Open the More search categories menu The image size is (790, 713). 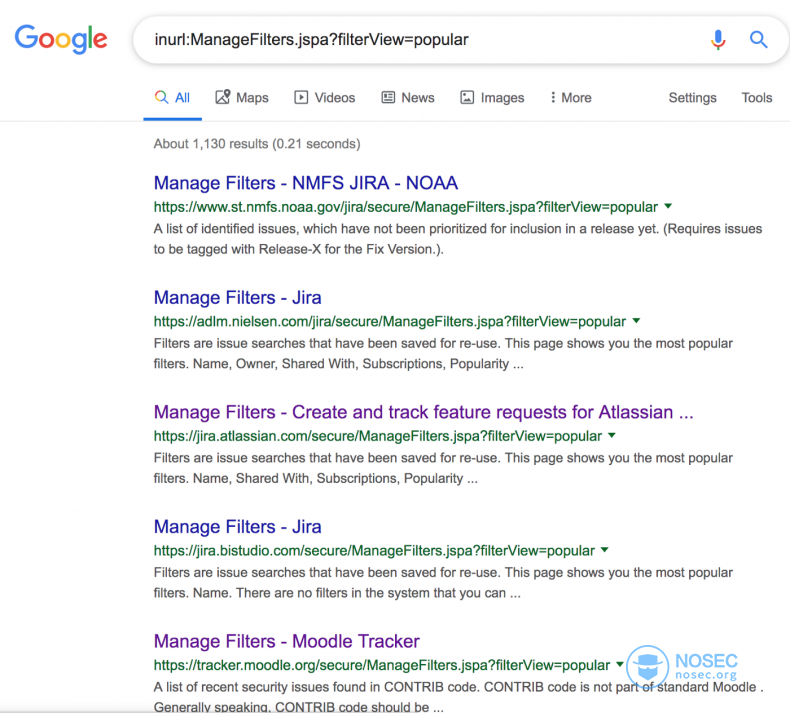[571, 98]
